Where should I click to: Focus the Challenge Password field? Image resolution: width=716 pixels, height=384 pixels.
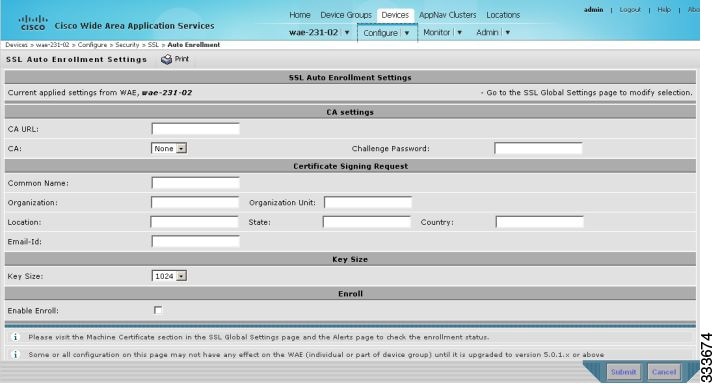click(x=538, y=148)
